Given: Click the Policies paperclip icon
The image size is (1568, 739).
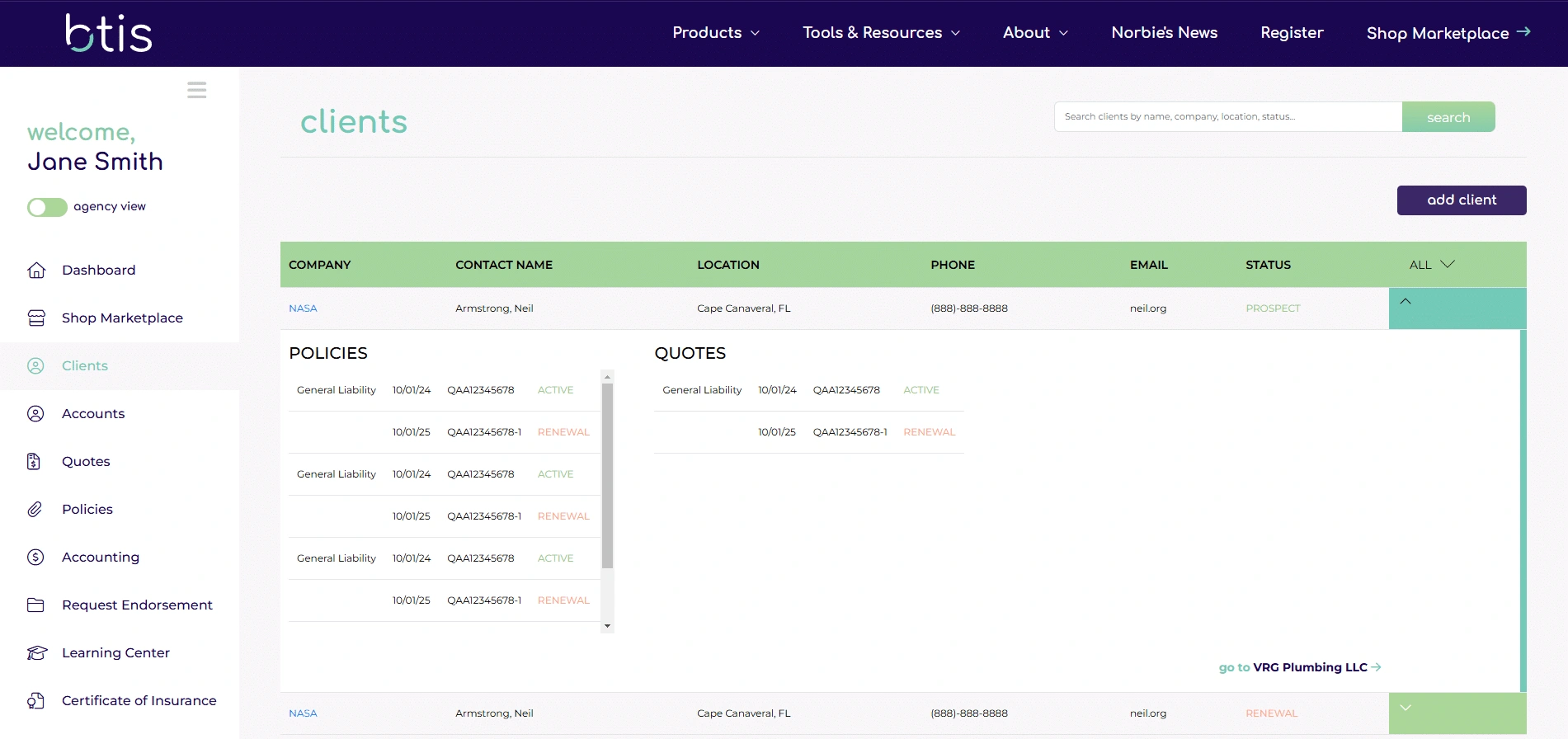Looking at the screenshot, I should [35, 510].
